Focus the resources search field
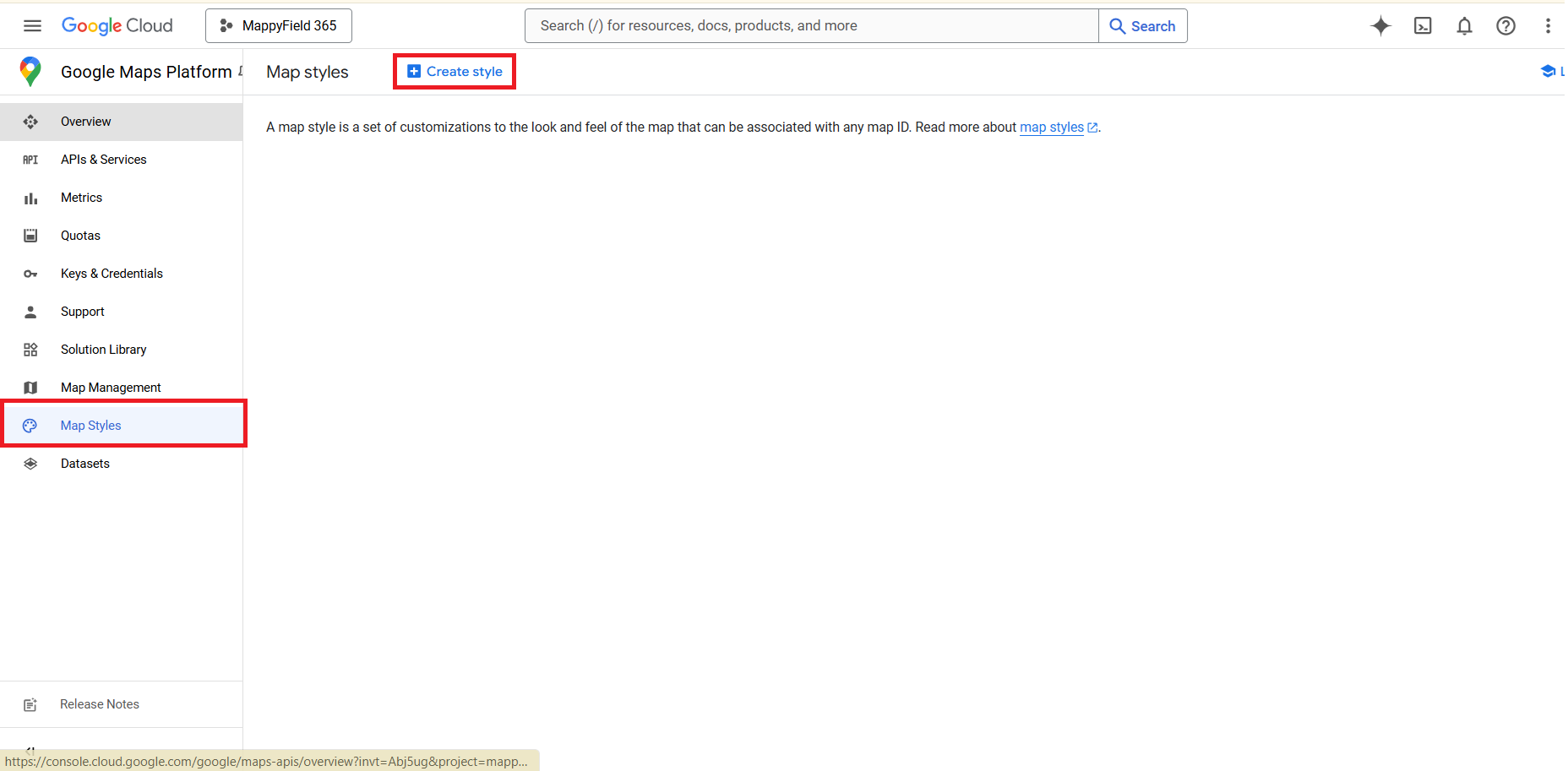The height and width of the screenshot is (771, 1568). (811, 26)
